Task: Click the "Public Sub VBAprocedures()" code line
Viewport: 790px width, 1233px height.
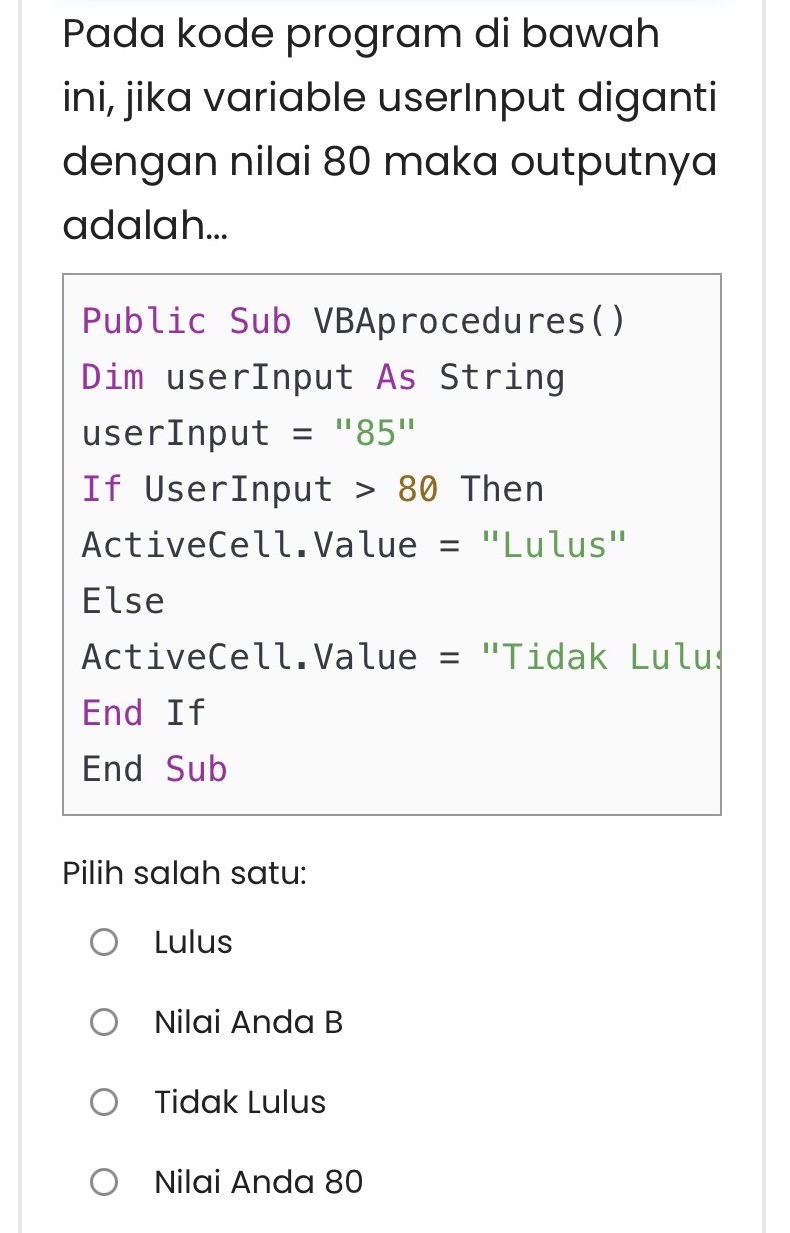Action: click(x=353, y=321)
